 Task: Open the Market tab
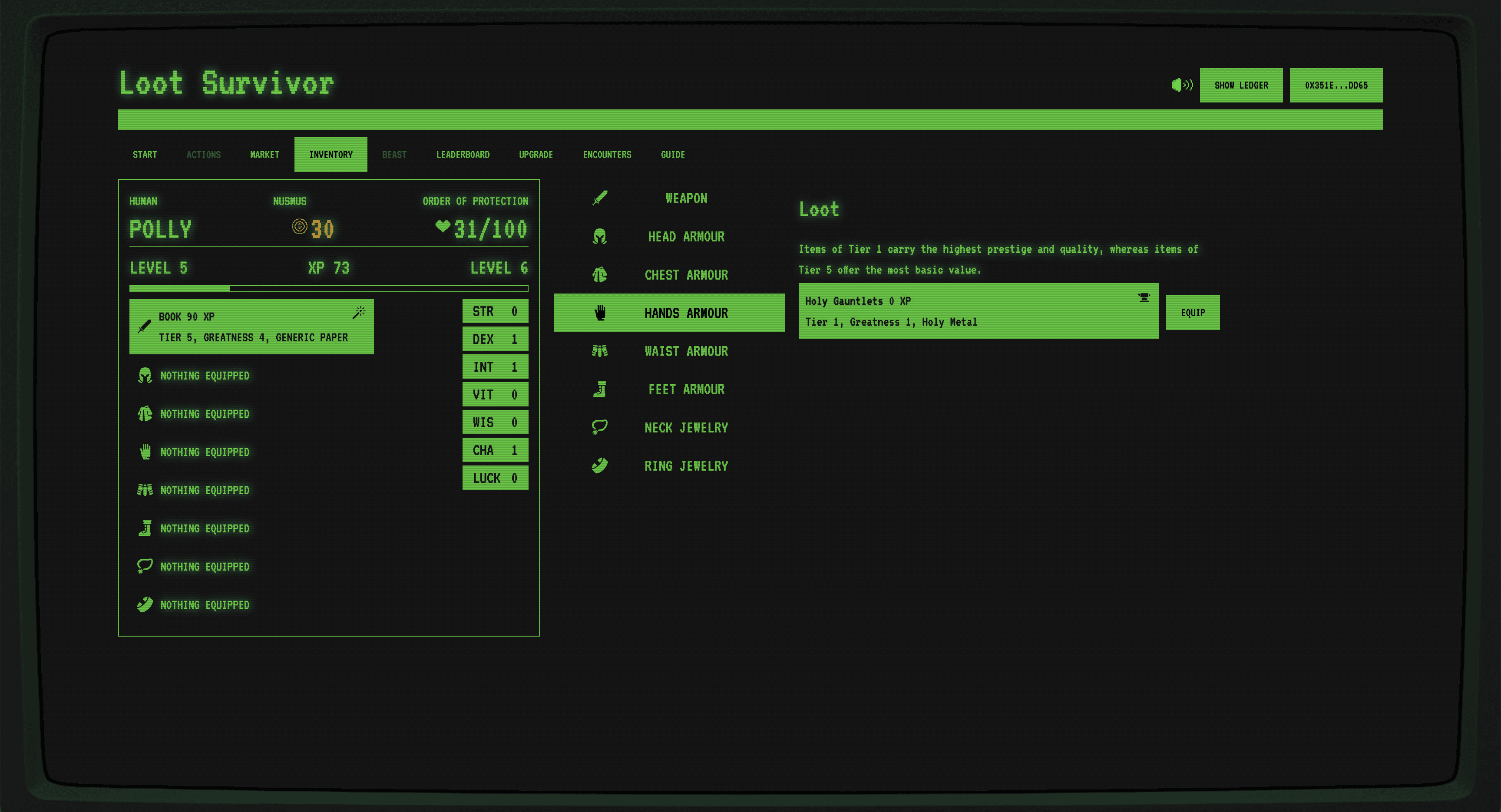(264, 154)
